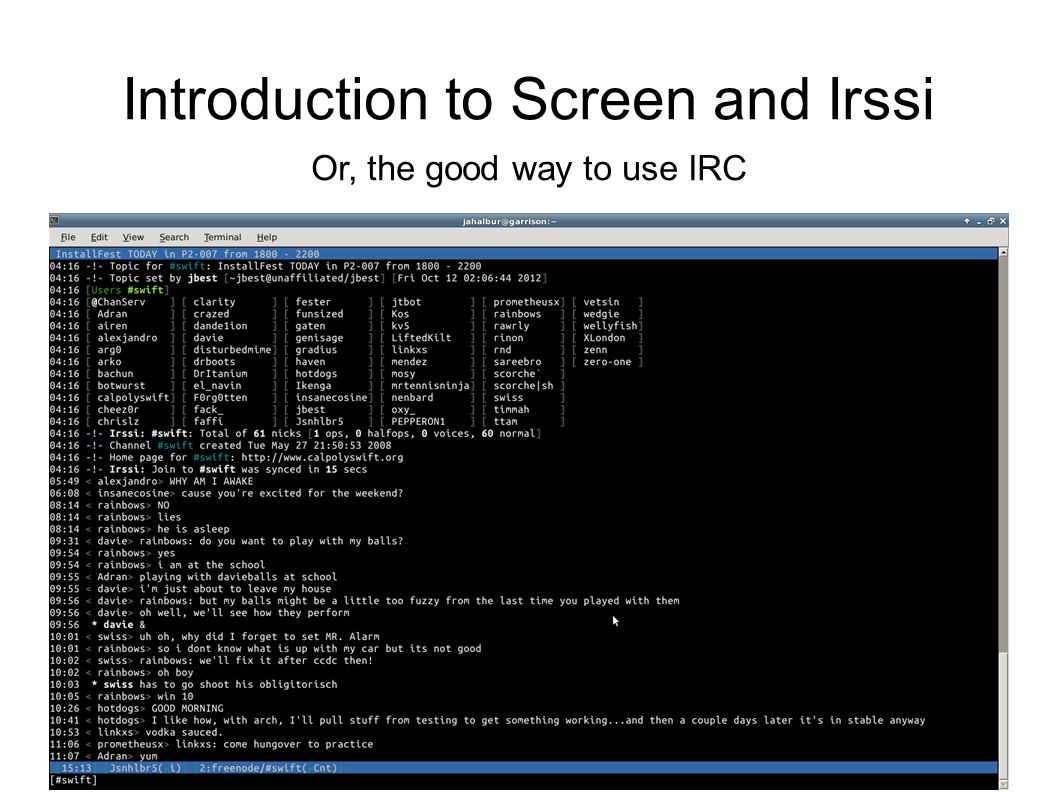Click the DrItanium nick in users list
The image size is (1058, 793).
point(220,373)
